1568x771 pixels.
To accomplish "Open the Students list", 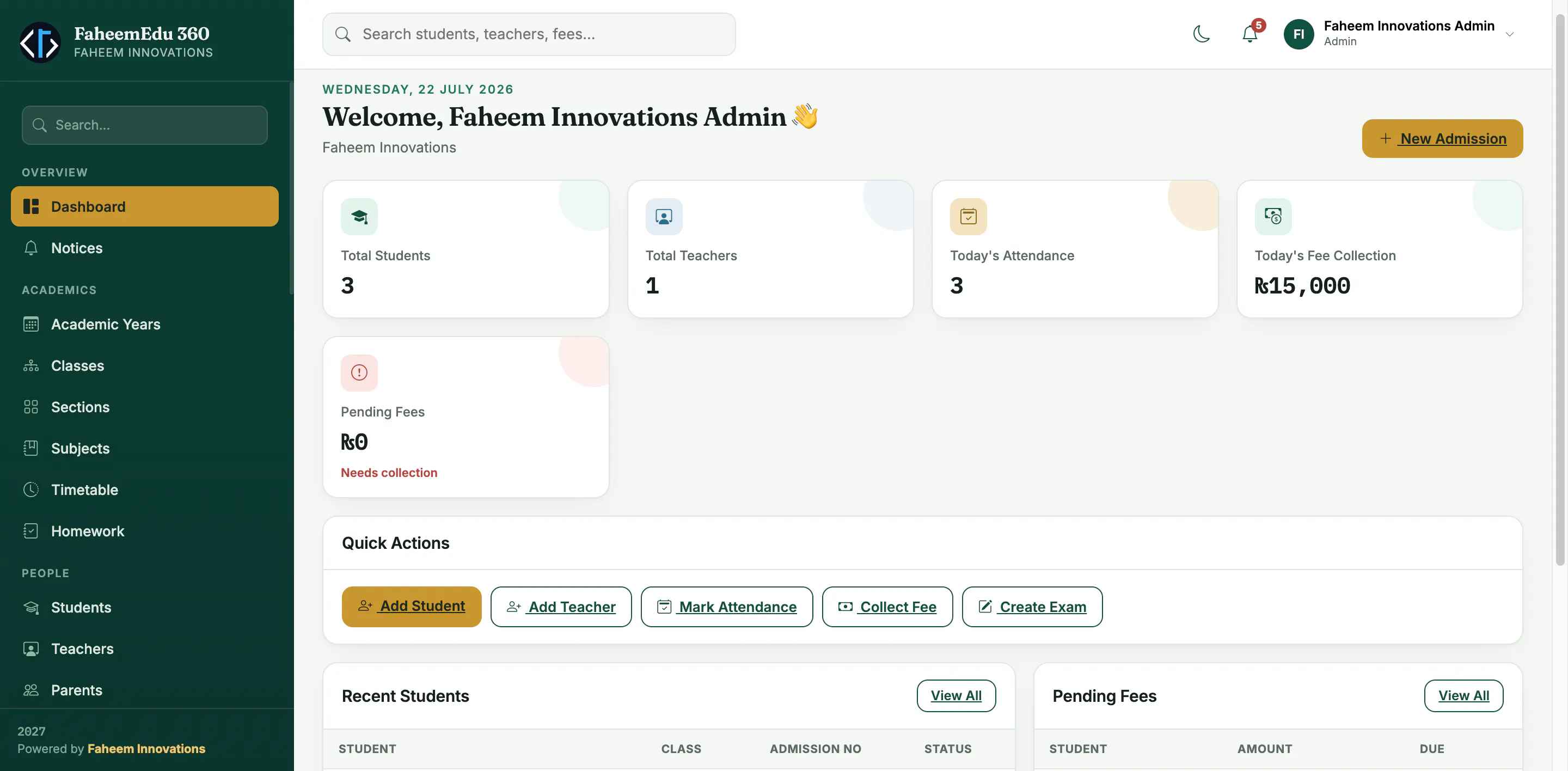I will [145, 607].
